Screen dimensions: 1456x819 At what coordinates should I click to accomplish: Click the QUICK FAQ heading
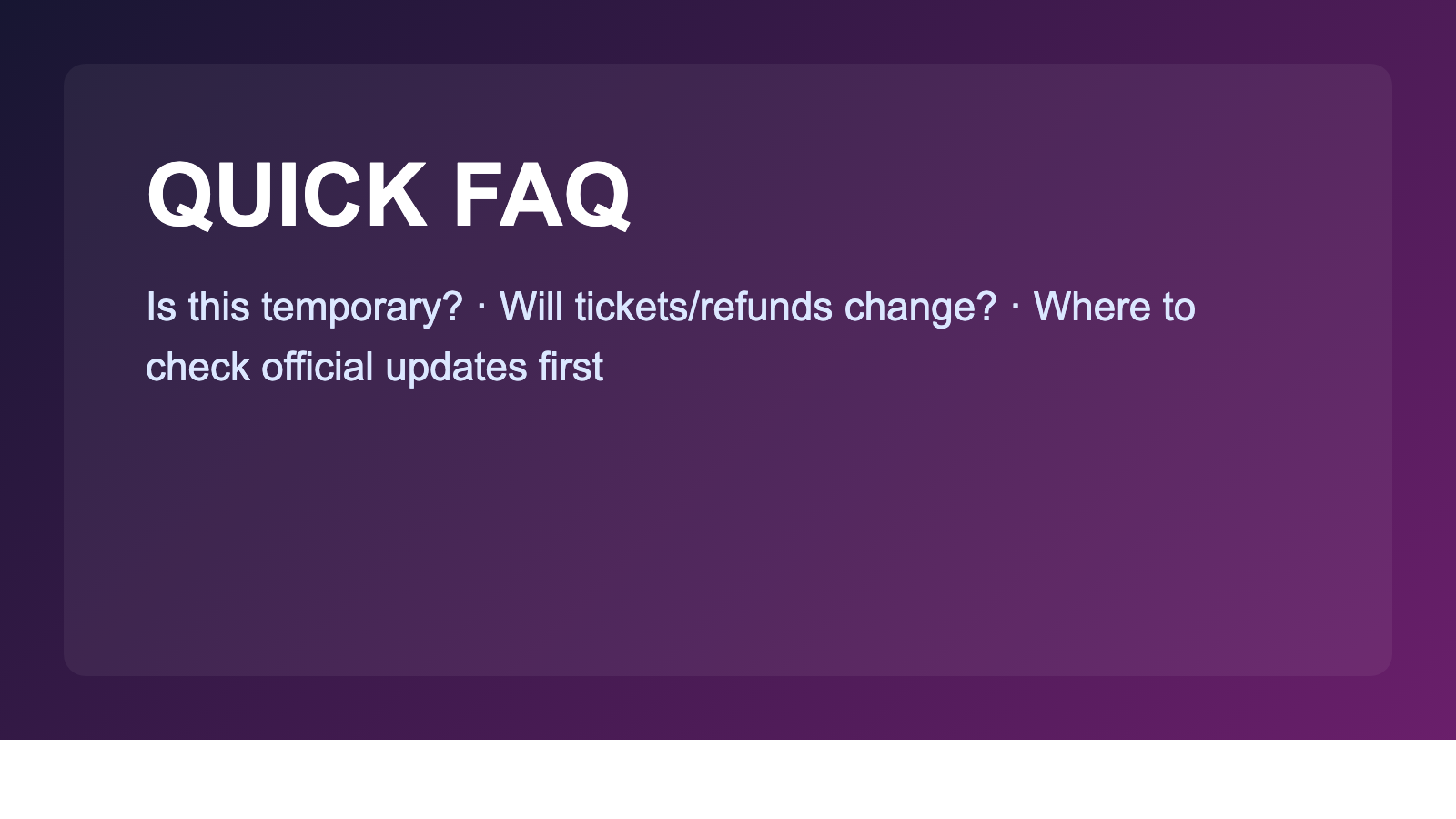click(x=388, y=195)
